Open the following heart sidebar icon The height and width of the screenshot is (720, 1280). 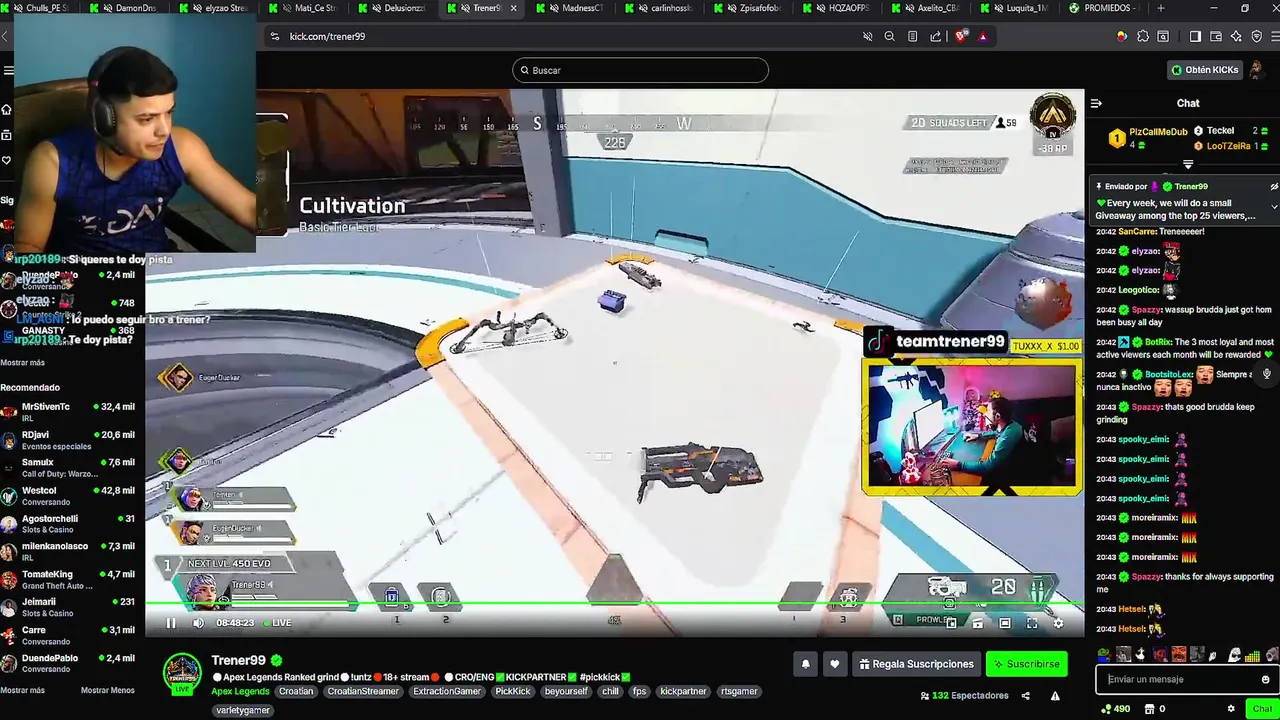pos(7,160)
